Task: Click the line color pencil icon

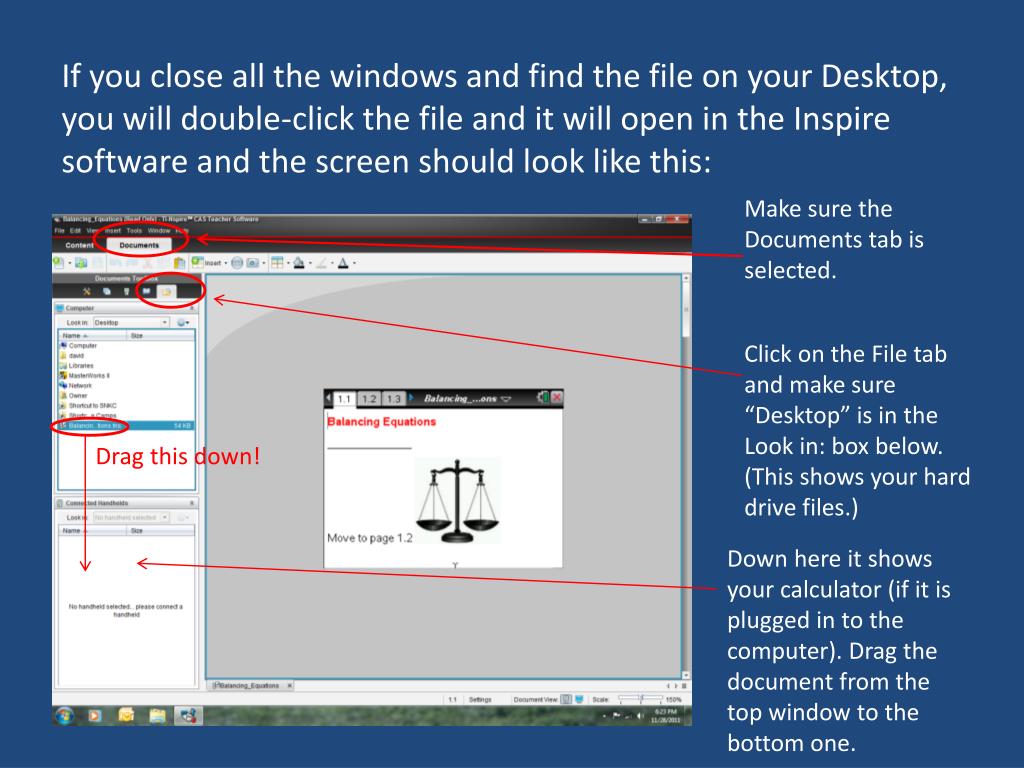Action: [x=321, y=263]
